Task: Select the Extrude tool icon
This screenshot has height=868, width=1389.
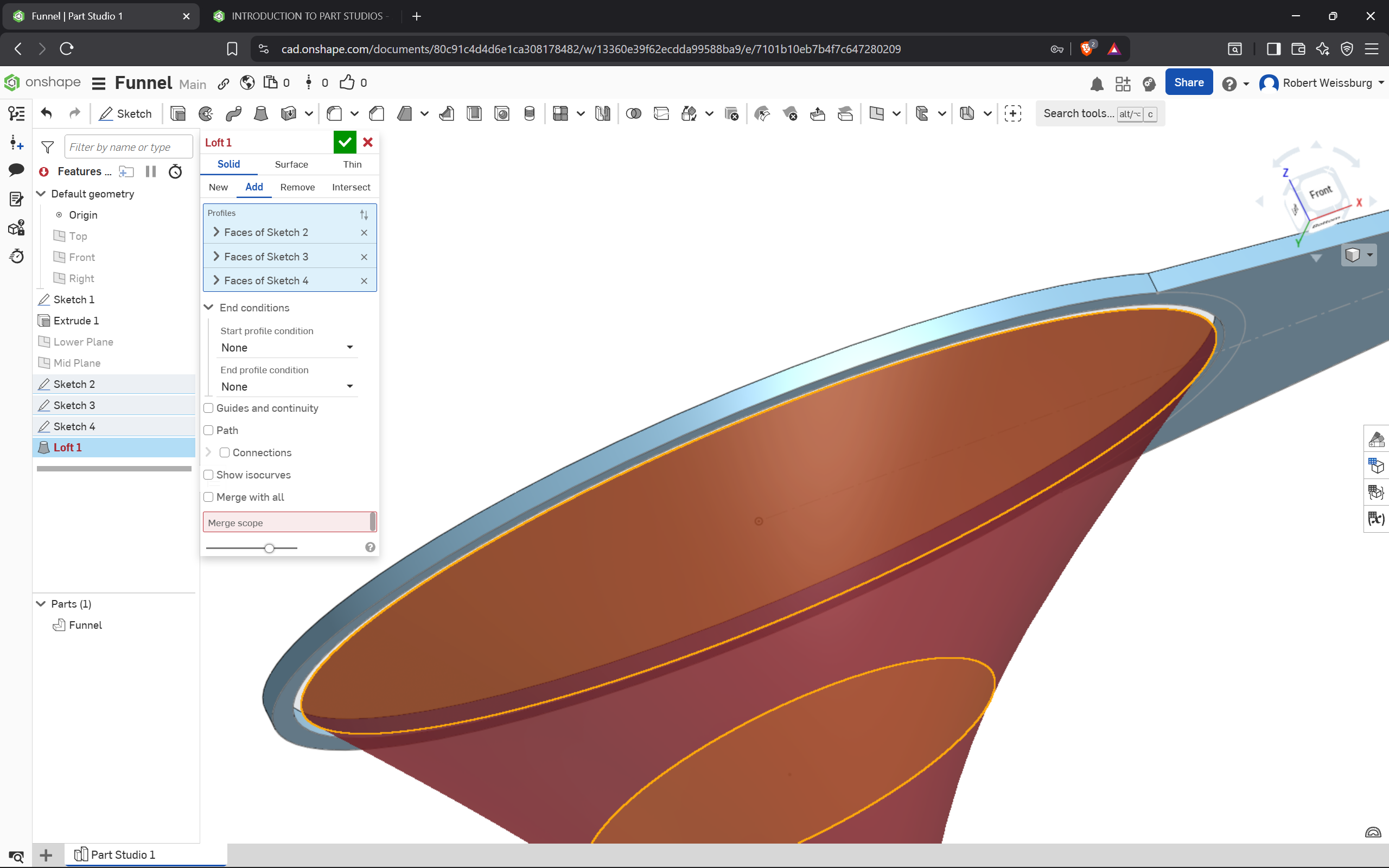Action: pyautogui.click(x=178, y=114)
